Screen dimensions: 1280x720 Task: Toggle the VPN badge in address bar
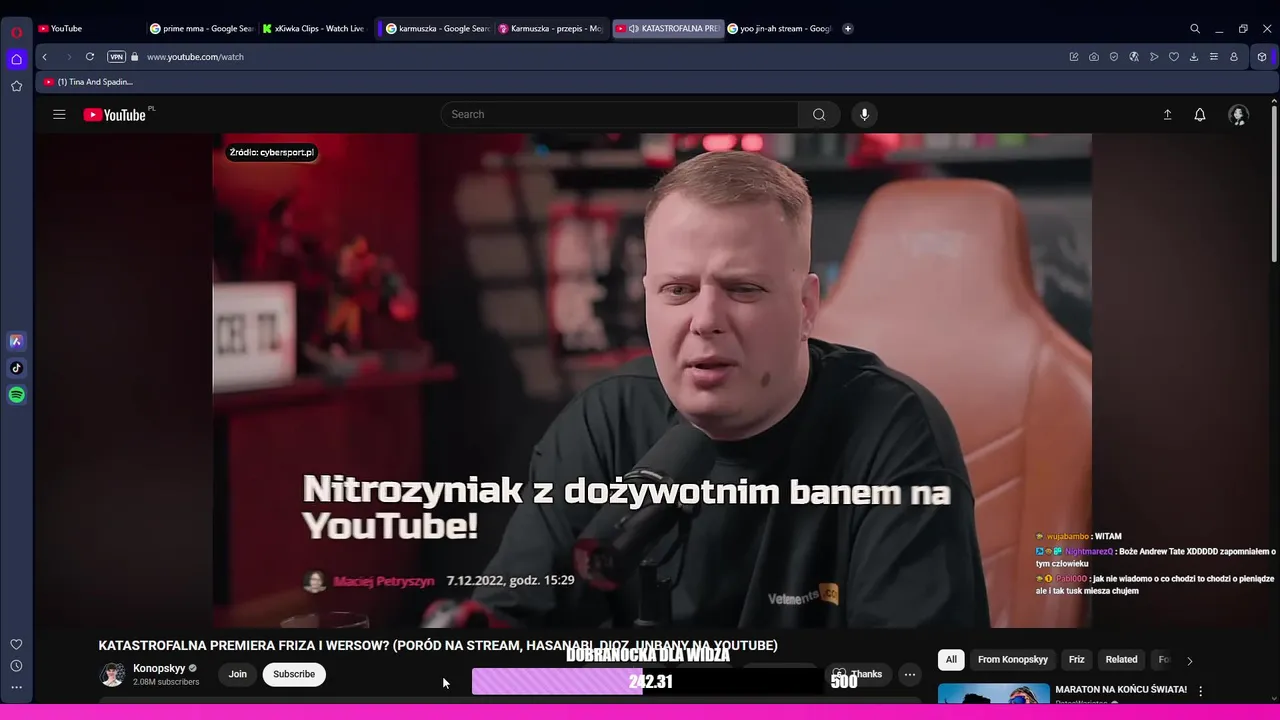click(x=116, y=57)
